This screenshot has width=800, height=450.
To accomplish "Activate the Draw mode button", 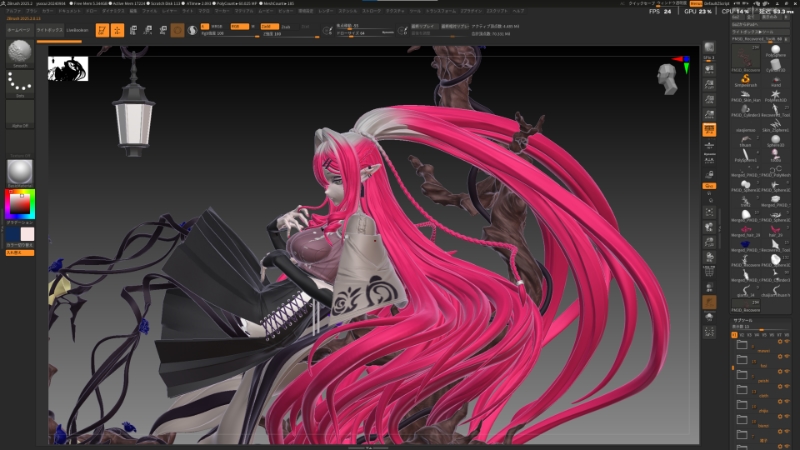I will (118, 30).
